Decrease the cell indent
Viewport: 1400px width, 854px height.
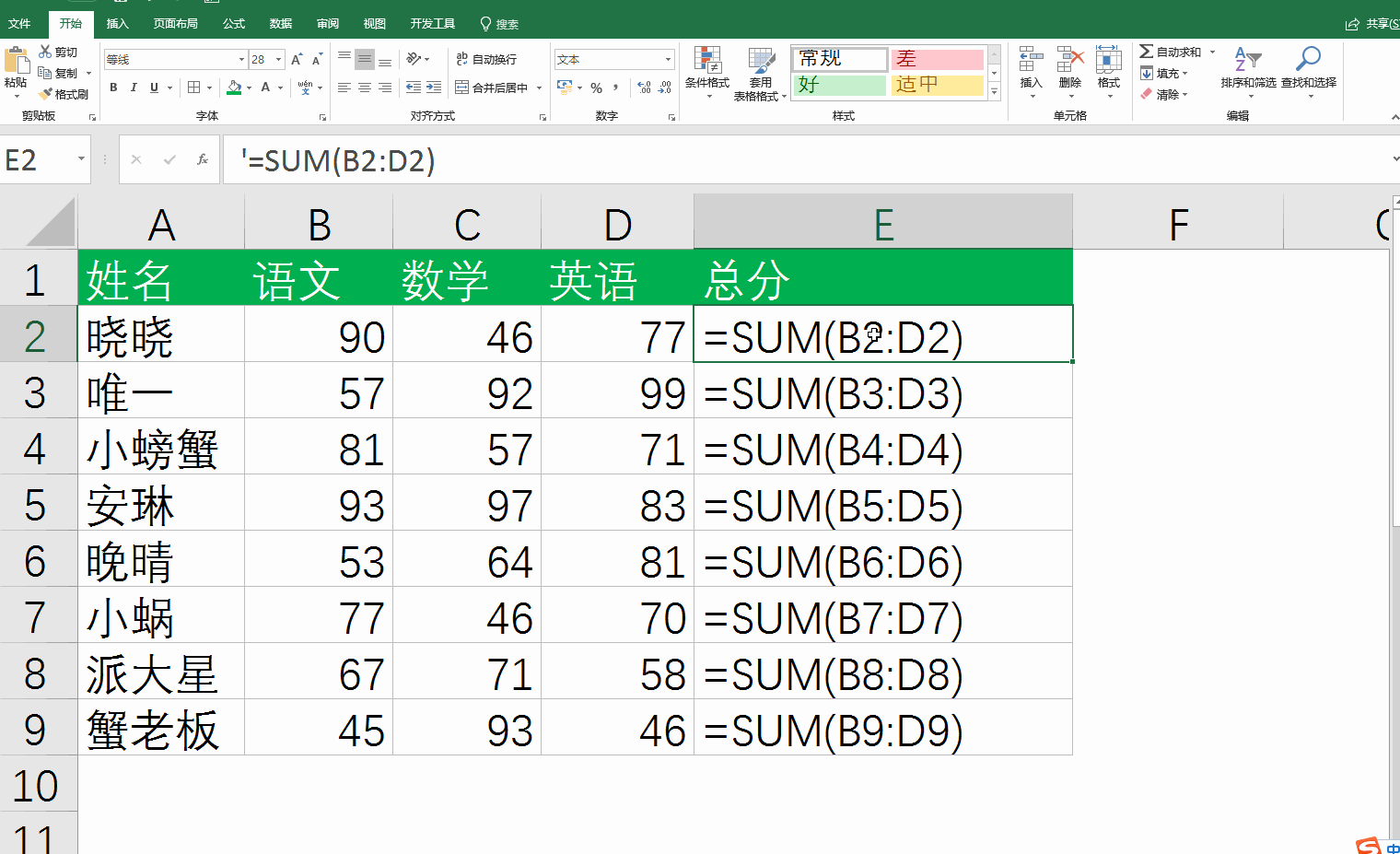coord(414,88)
